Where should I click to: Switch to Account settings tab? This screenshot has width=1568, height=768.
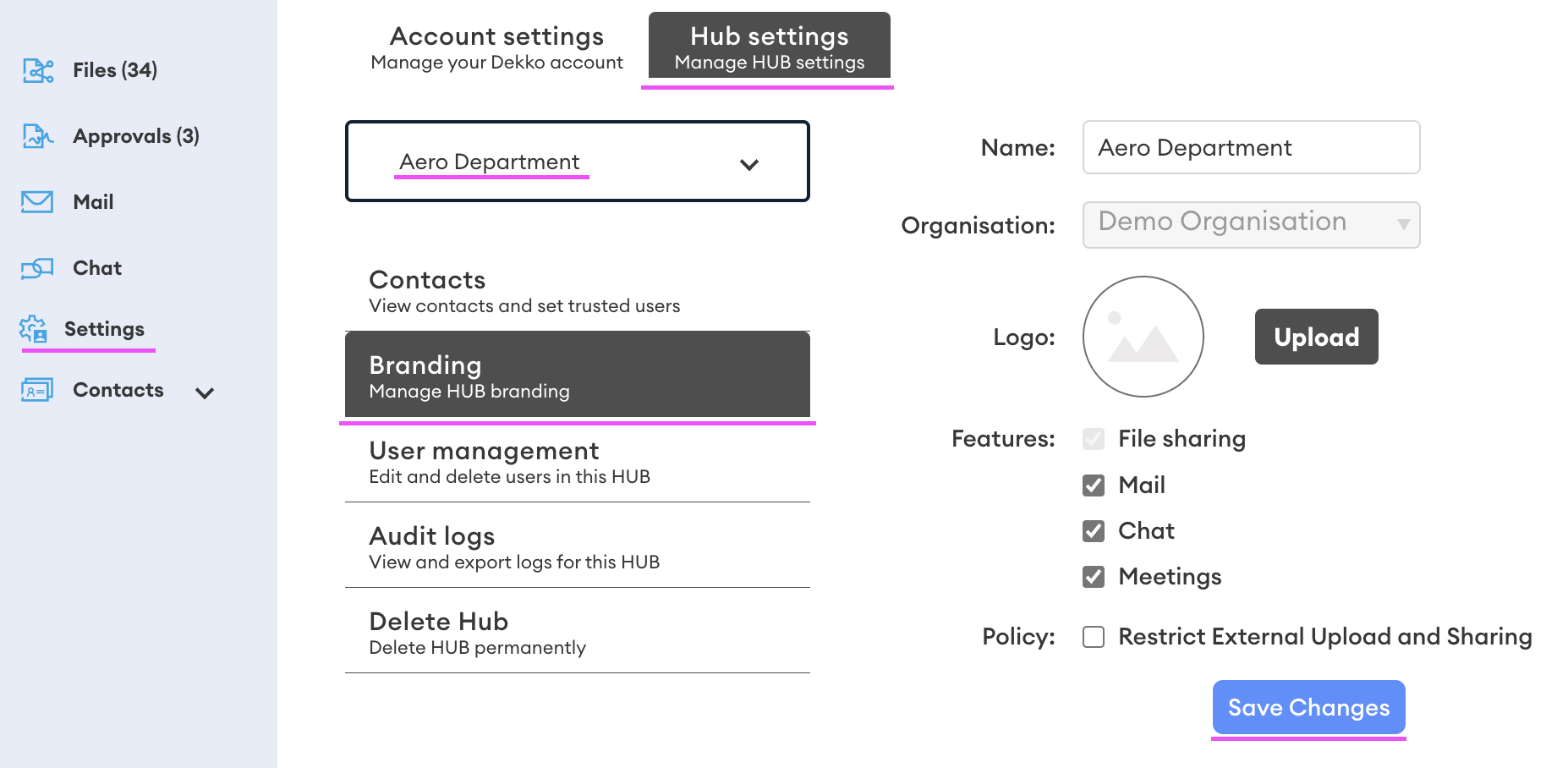coord(496,47)
